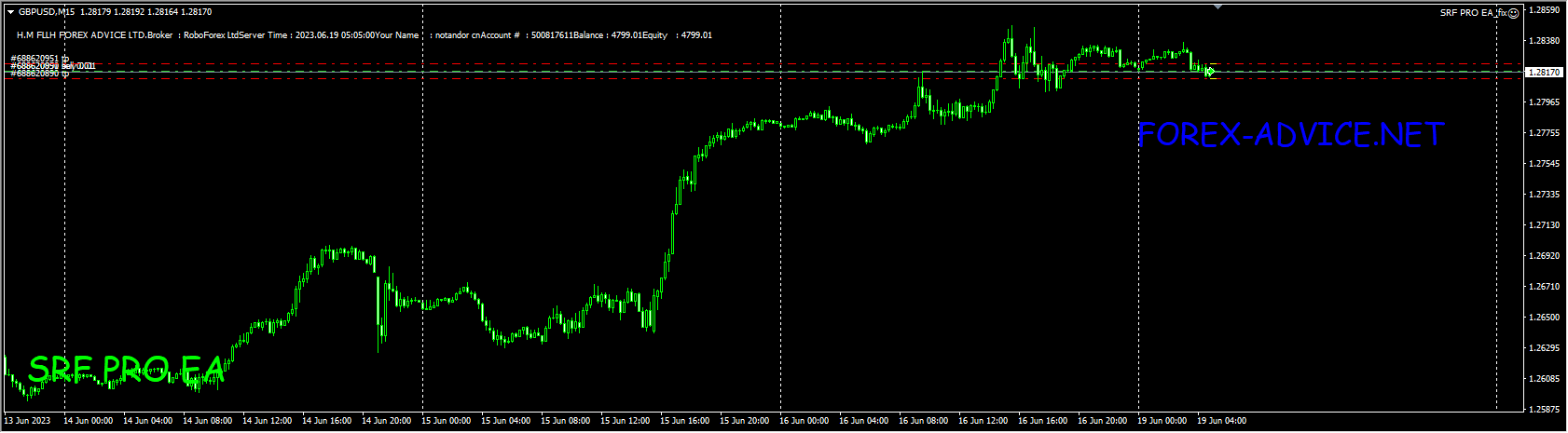Click the 16 Jun 08:00 time label
This screenshot has width=1568, height=433.
[x=924, y=421]
